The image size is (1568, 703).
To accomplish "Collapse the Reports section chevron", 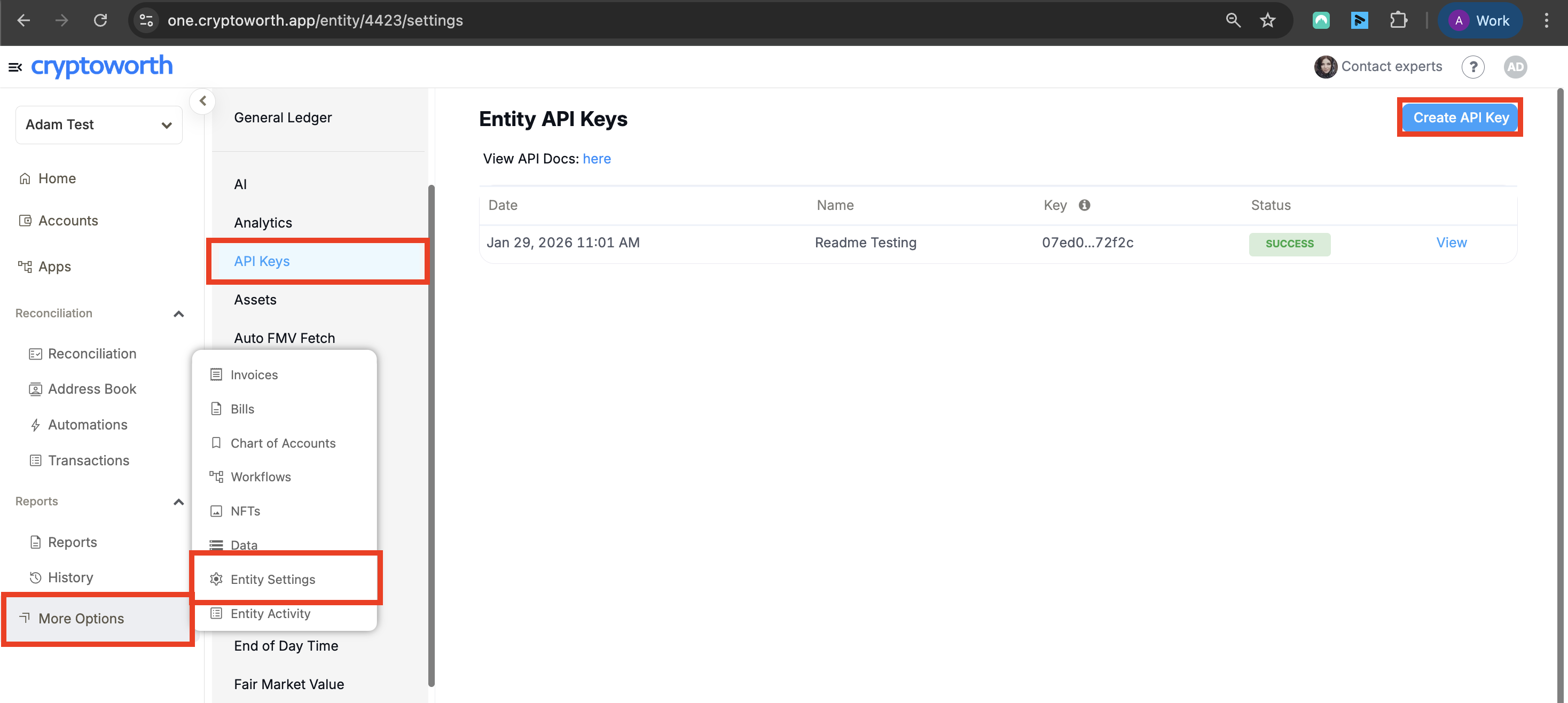I will point(178,502).
